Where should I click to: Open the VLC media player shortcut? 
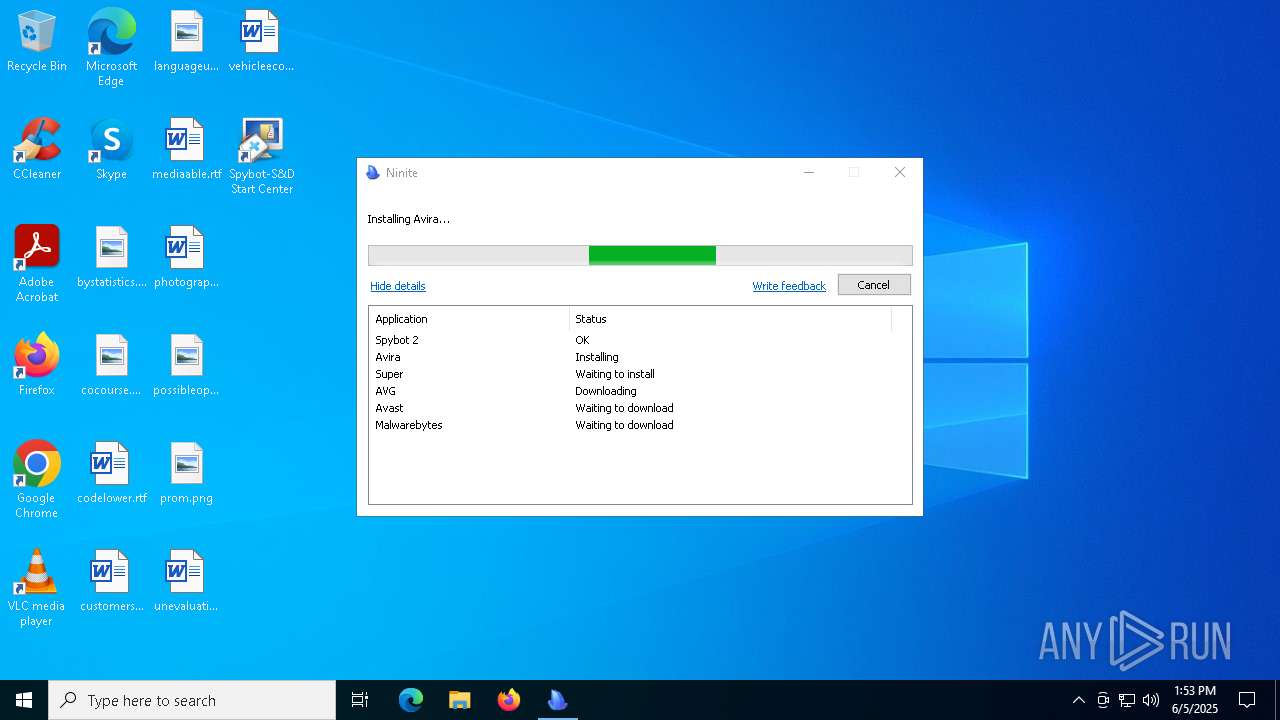pos(37,589)
